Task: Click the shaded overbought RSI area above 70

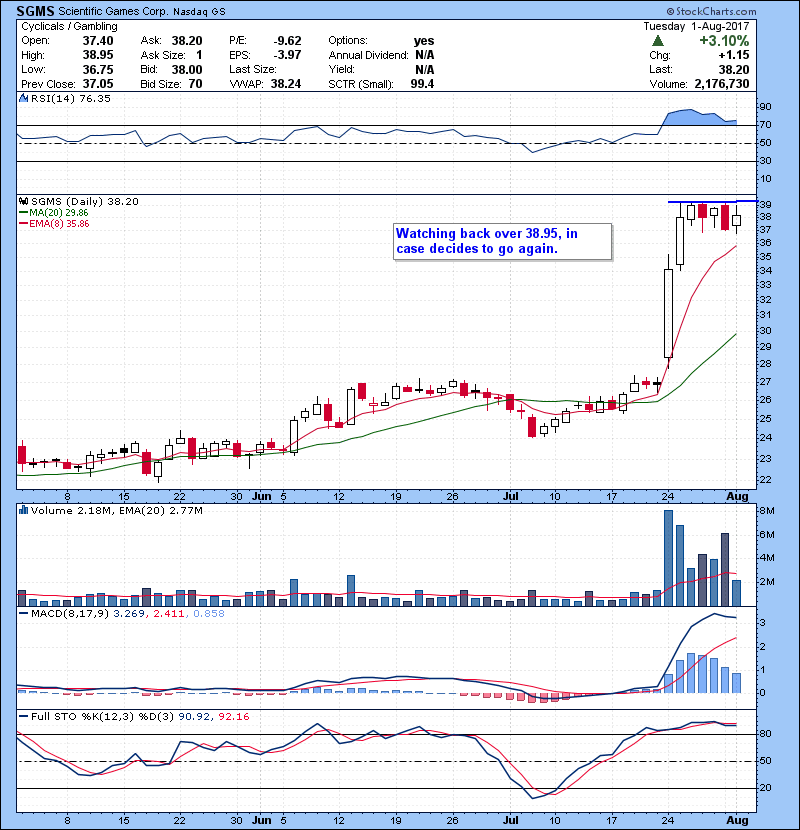Action: [699, 118]
